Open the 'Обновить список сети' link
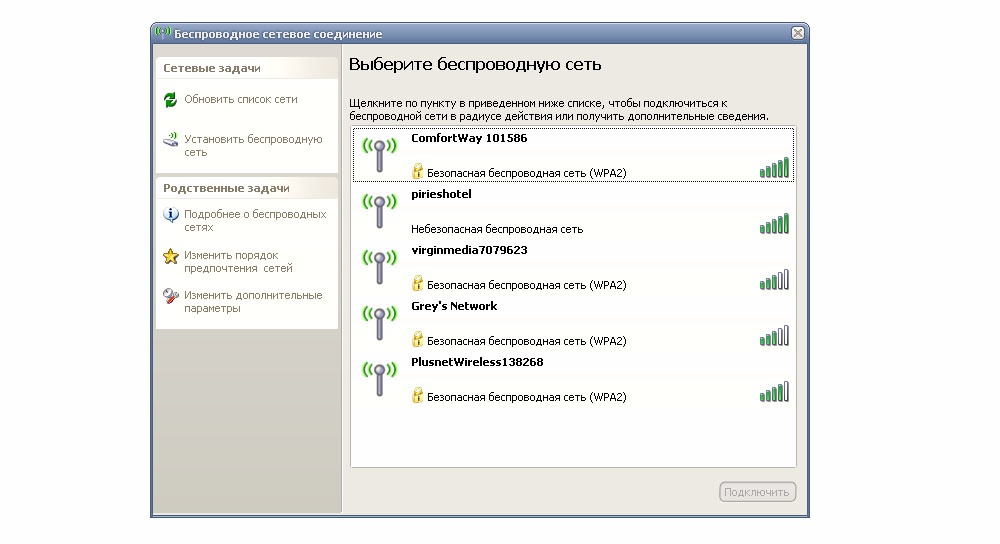This screenshot has width=1000, height=544. (241, 99)
